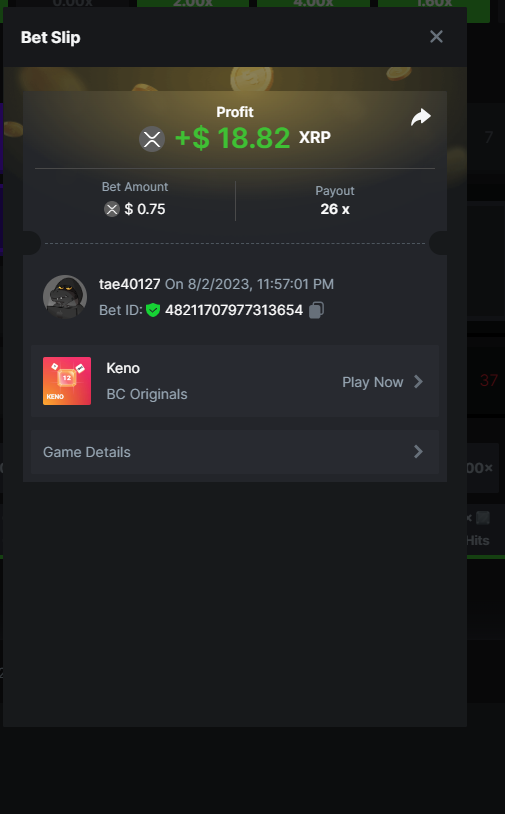The height and width of the screenshot is (814, 505).
Task: Click the BC Originals label
Action: [147, 394]
